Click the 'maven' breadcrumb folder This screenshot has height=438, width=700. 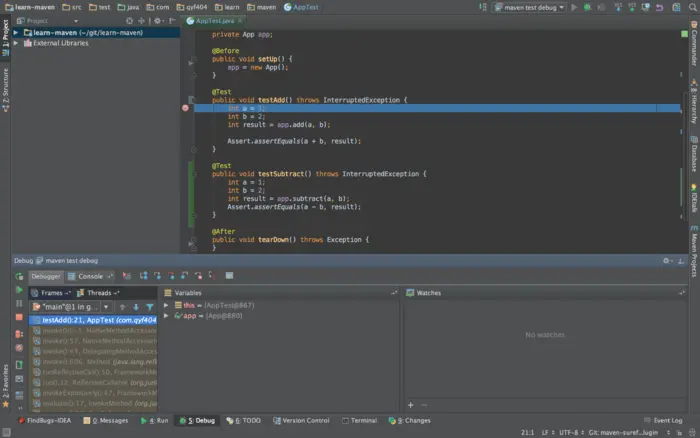click(x=262, y=7)
